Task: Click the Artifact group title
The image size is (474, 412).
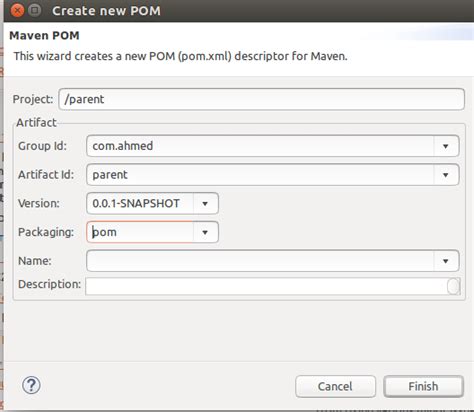Action: [x=36, y=122]
